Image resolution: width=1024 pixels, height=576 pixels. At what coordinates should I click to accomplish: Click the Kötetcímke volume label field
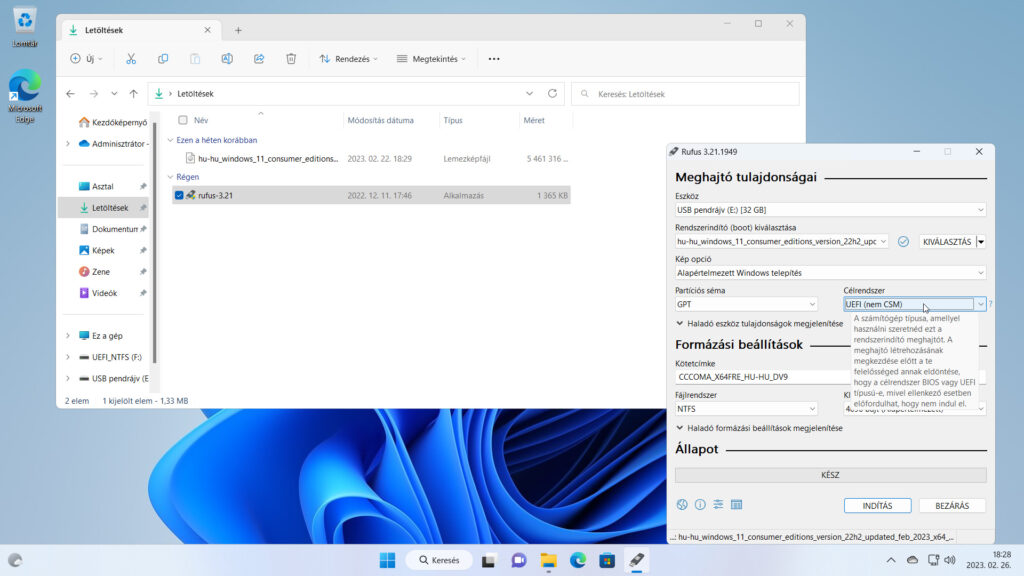tap(763, 377)
